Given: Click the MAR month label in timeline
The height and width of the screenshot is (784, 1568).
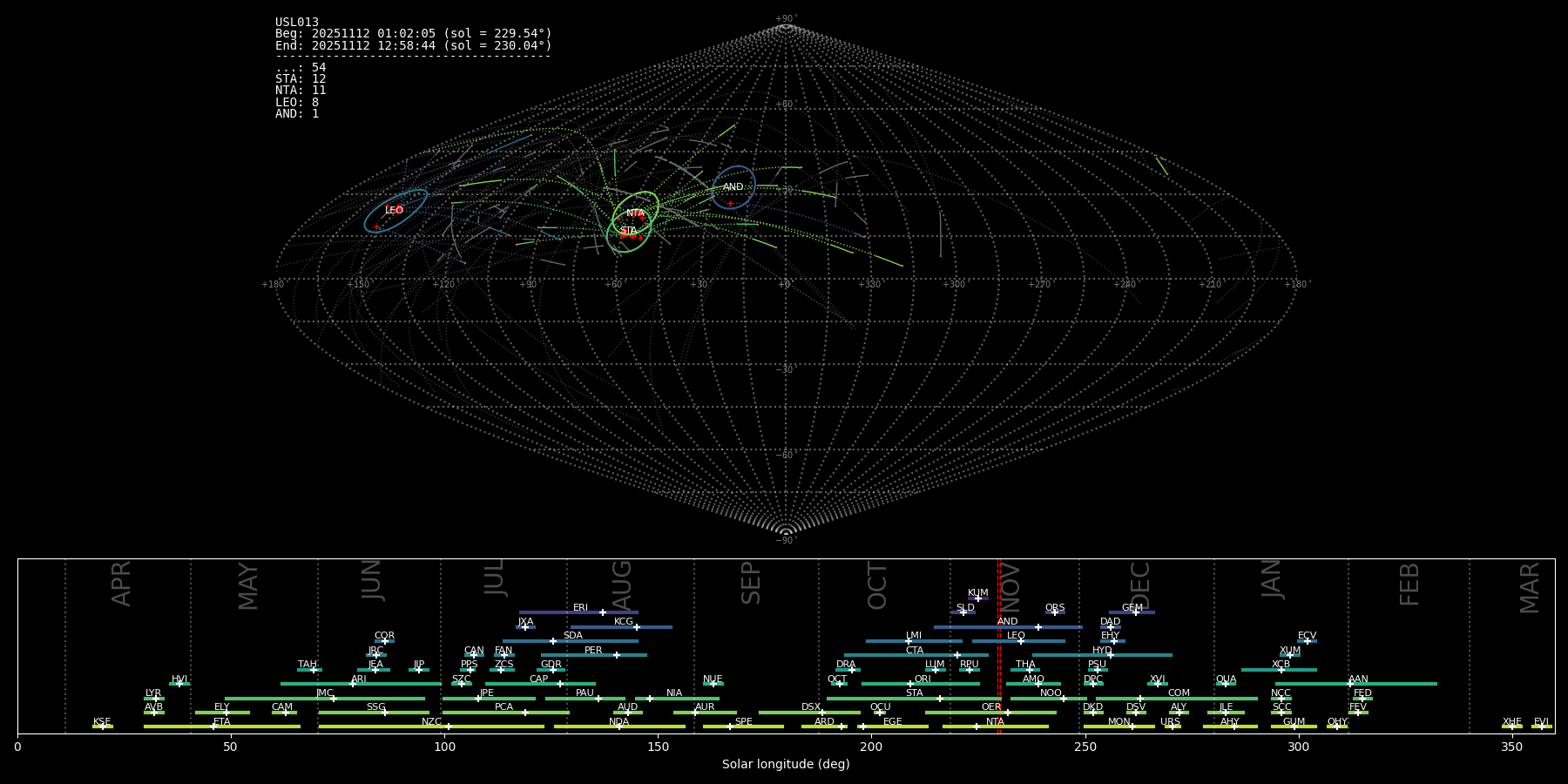Looking at the screenshot, I should pyautogui.click(x=1529, y=588).
